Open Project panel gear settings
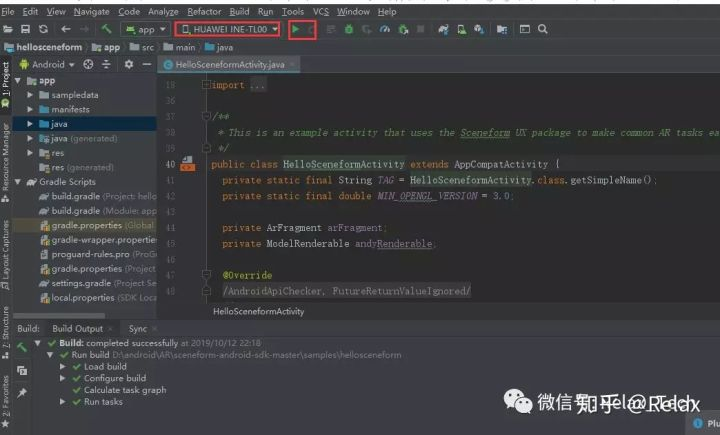This screenshot has width=720, height=435. (x=129, y=65)
